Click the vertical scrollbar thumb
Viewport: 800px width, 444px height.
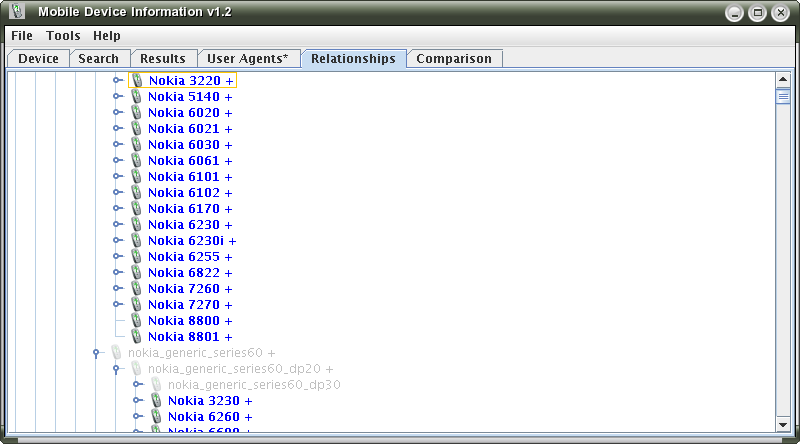pos(783,97)
